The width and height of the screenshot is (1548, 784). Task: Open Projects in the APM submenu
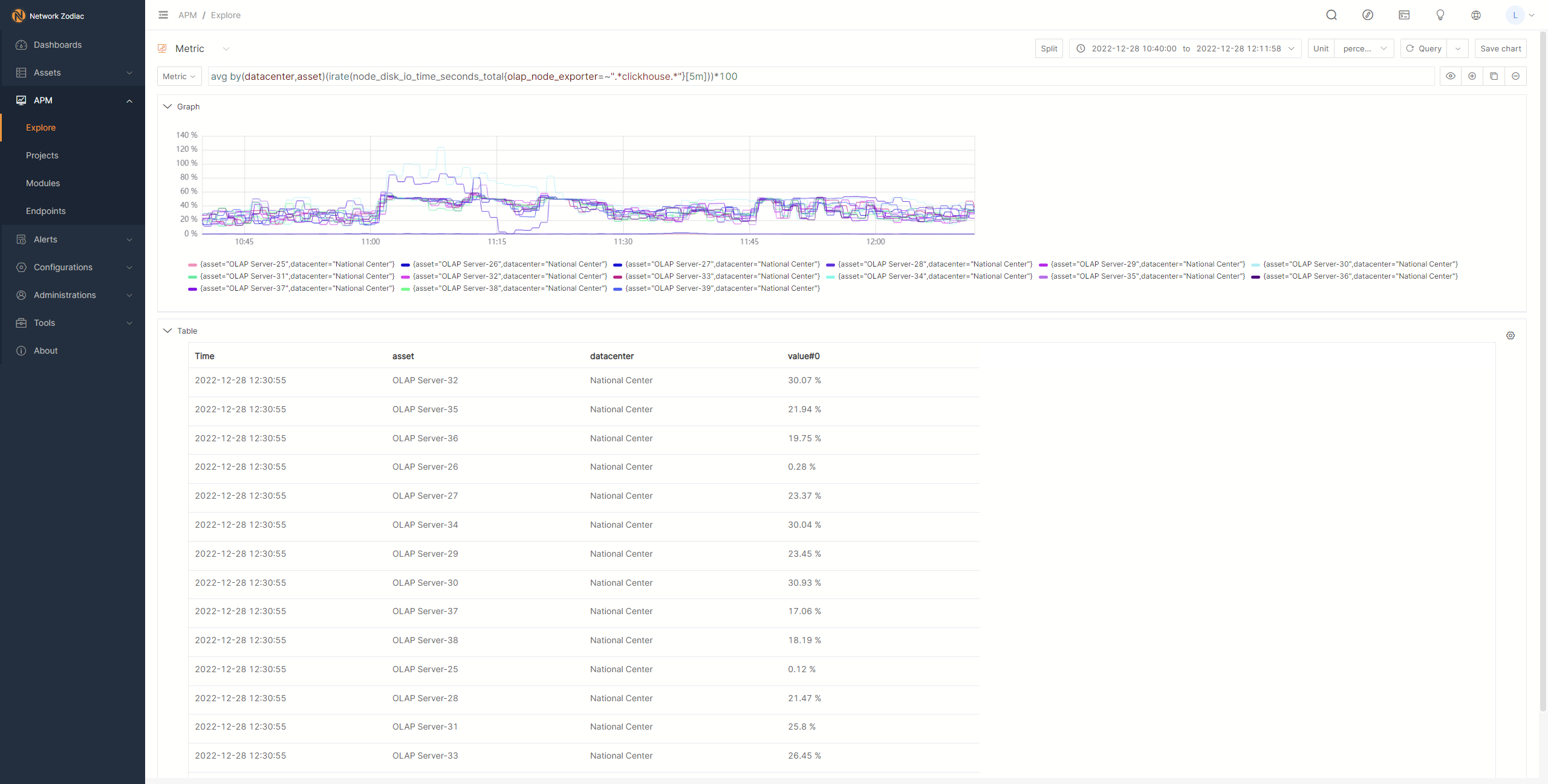[x=42, y=155]
